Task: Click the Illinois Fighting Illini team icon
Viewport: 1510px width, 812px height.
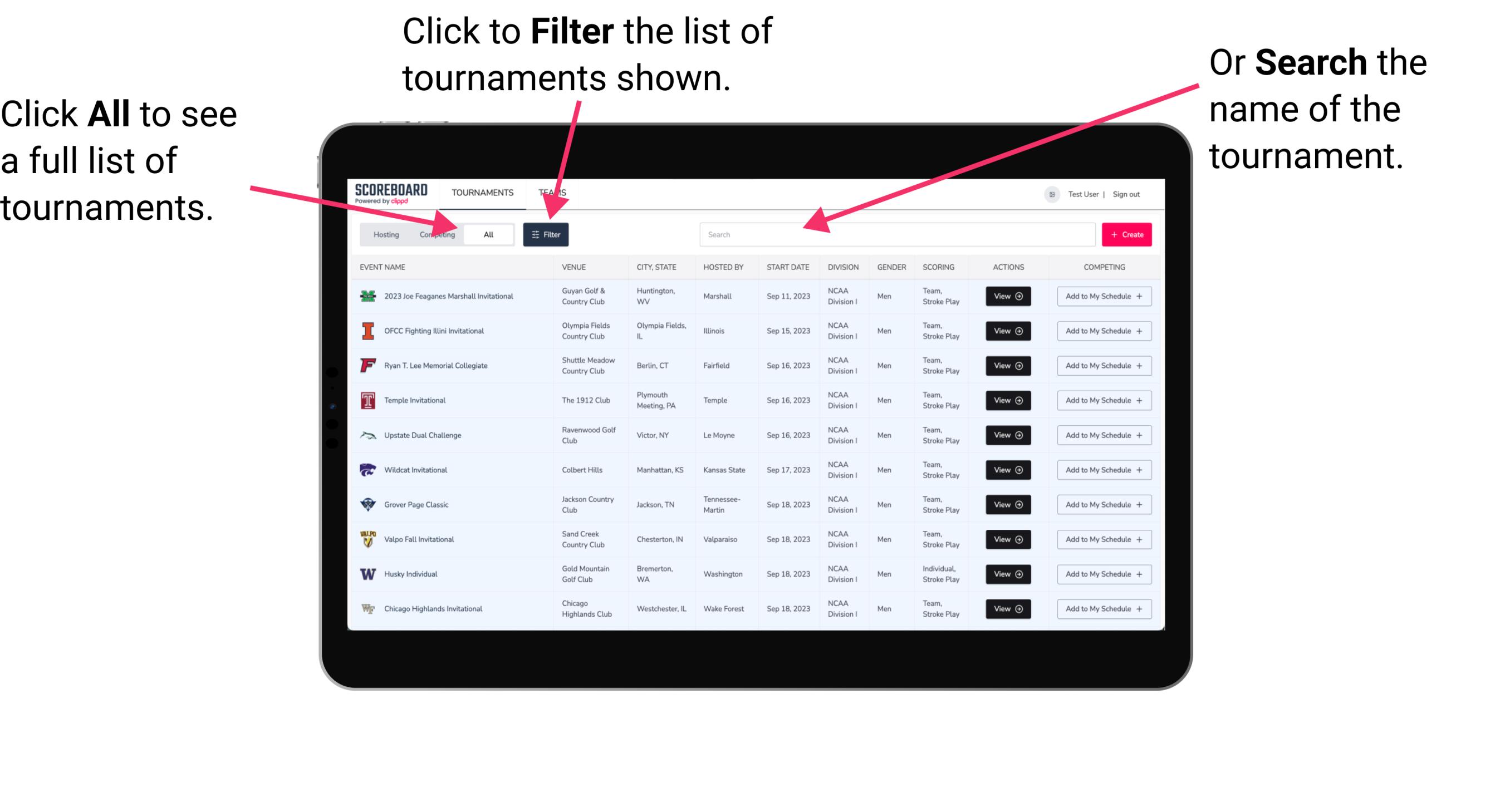Action: point(368,331)
